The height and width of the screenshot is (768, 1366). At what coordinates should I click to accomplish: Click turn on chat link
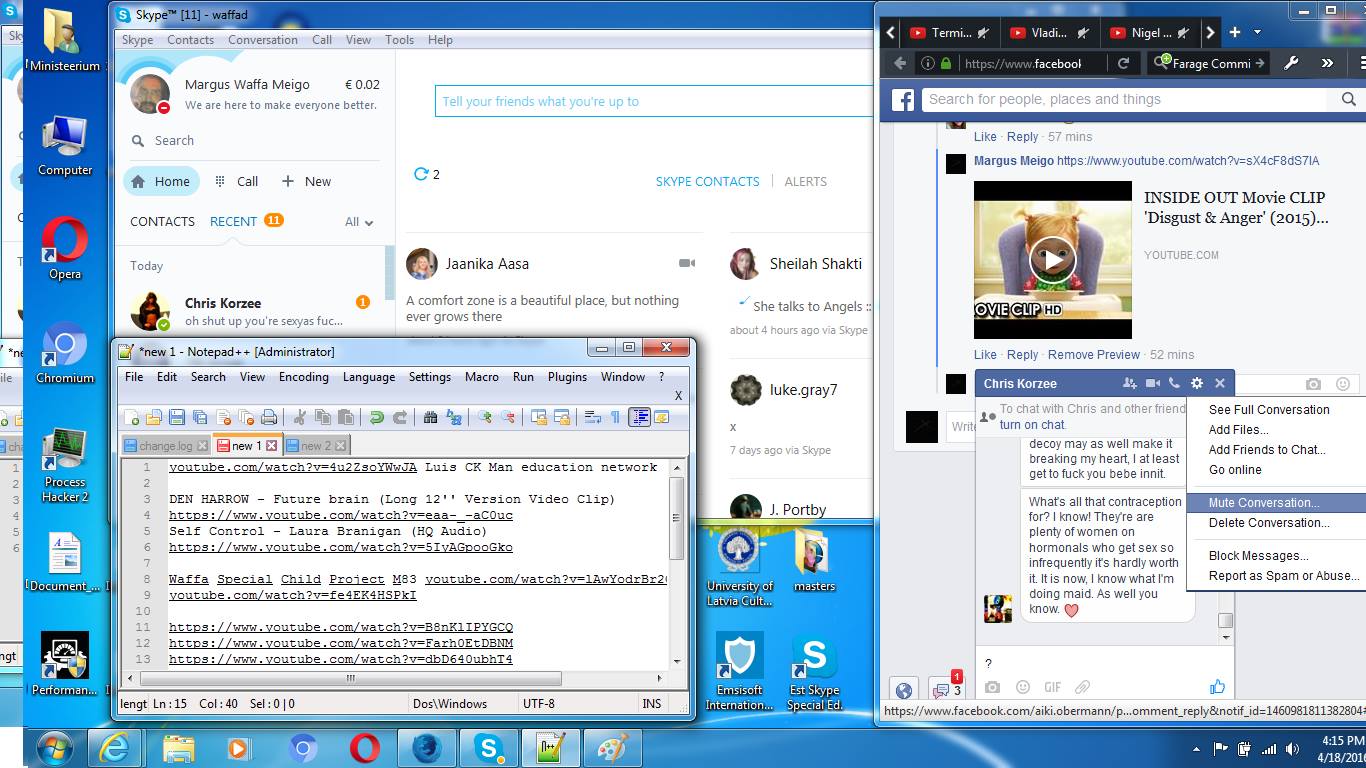tap(1032, 425)
